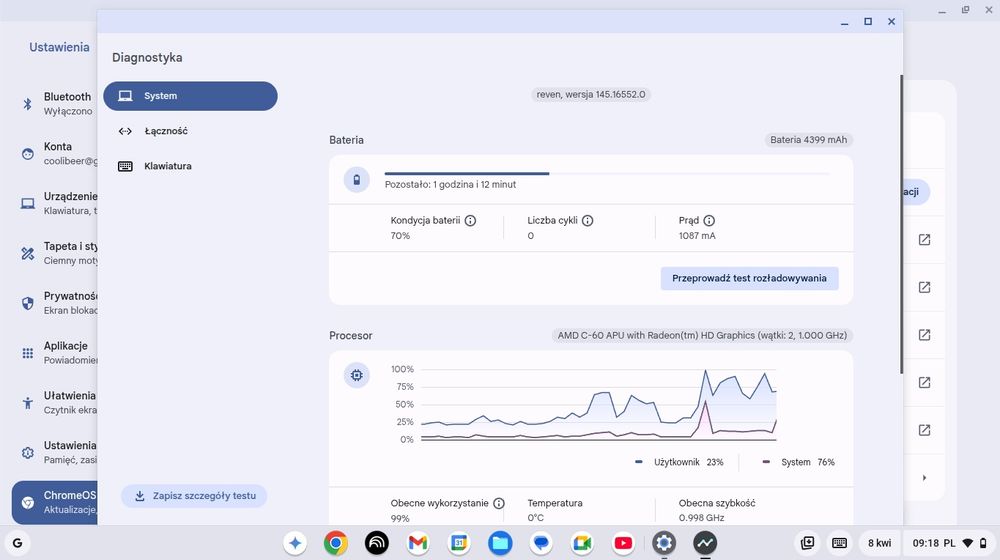Open Google Chat messages app on shelf

tap(541, 543)
